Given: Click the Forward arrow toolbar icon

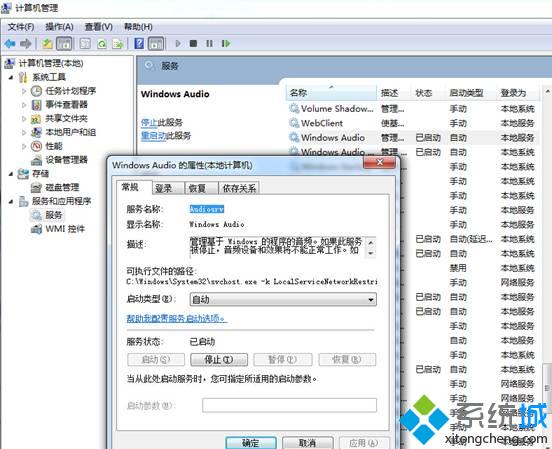Looking at the screenshot, I should (26, 44).
